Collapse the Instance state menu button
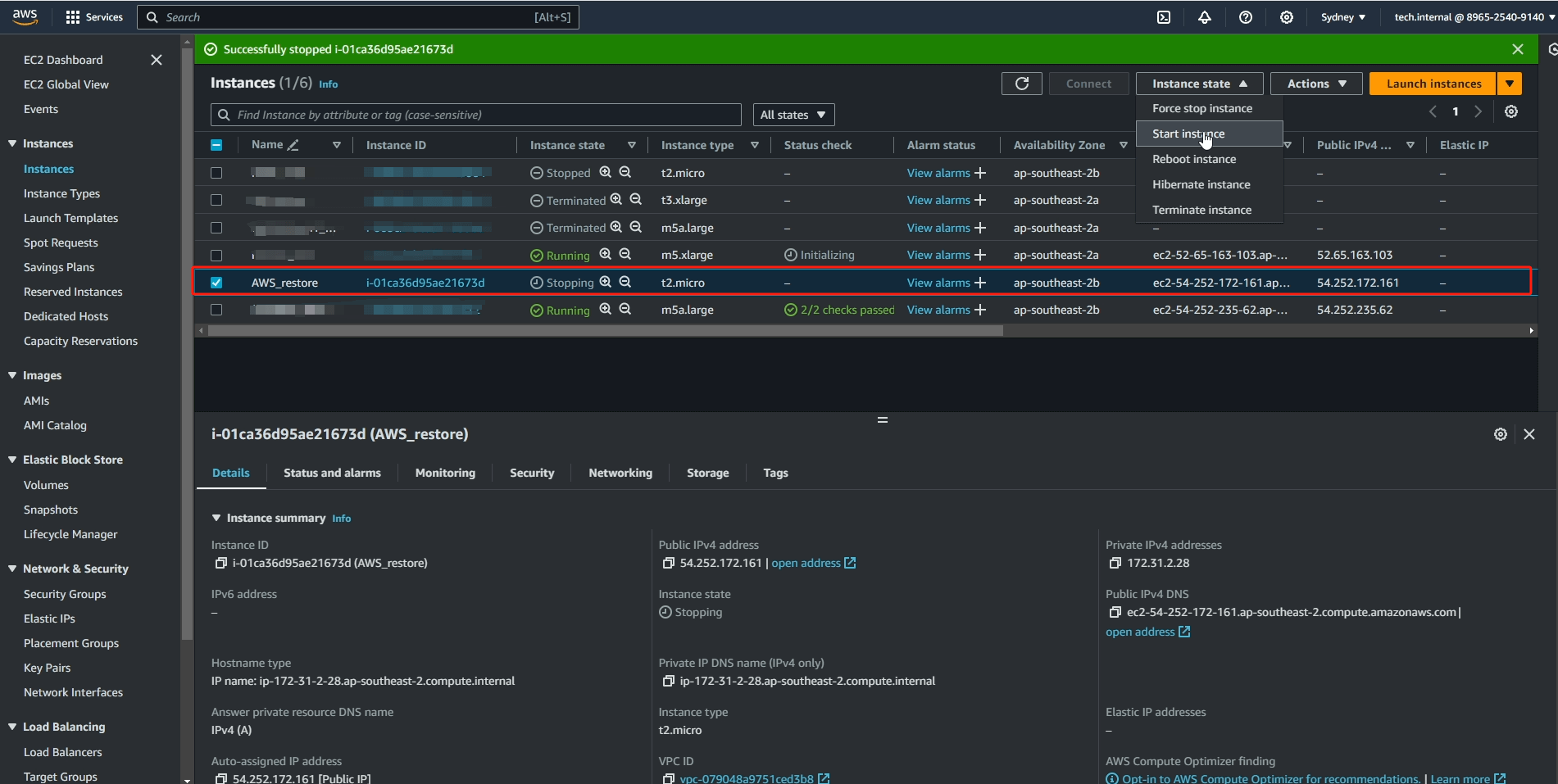The image size is (1558, 784). (1199, 84)
